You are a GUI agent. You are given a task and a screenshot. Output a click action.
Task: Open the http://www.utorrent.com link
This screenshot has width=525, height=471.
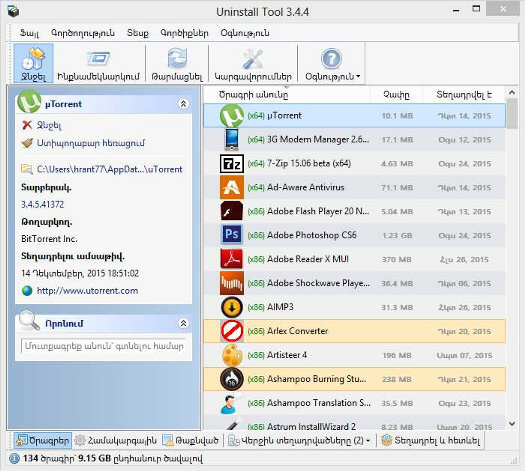[x=87, y=291]
